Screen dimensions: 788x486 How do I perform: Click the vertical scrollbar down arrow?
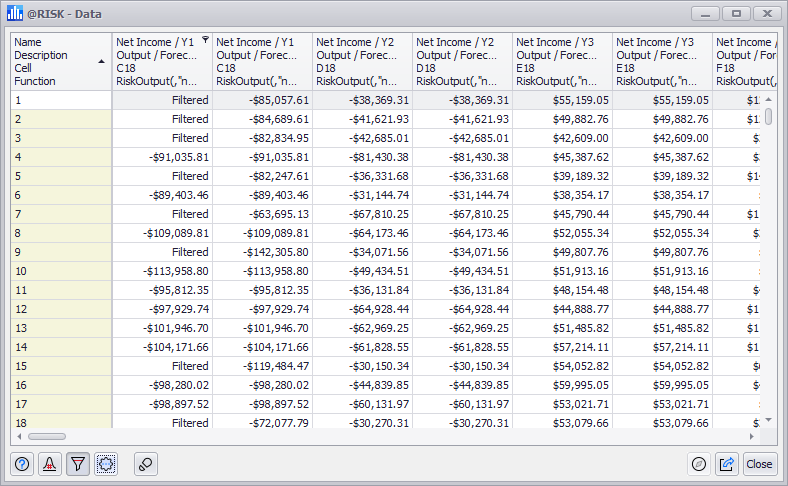tap(769, 421)
